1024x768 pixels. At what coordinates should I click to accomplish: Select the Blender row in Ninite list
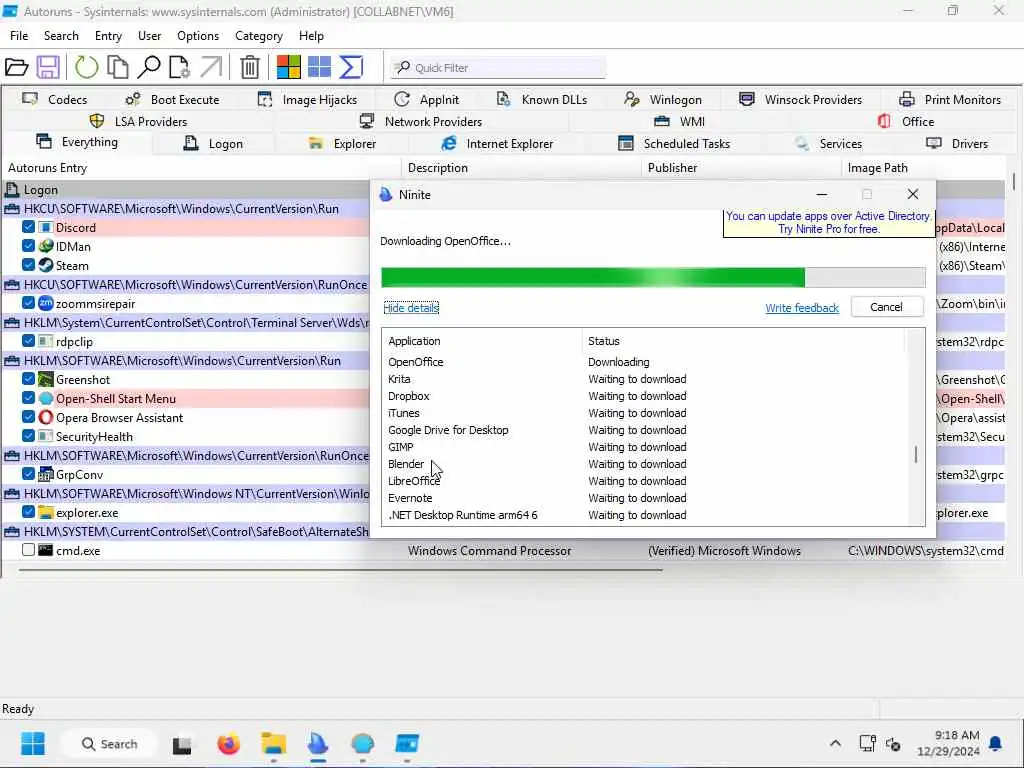pyautogui.click(x=644, y=464)
